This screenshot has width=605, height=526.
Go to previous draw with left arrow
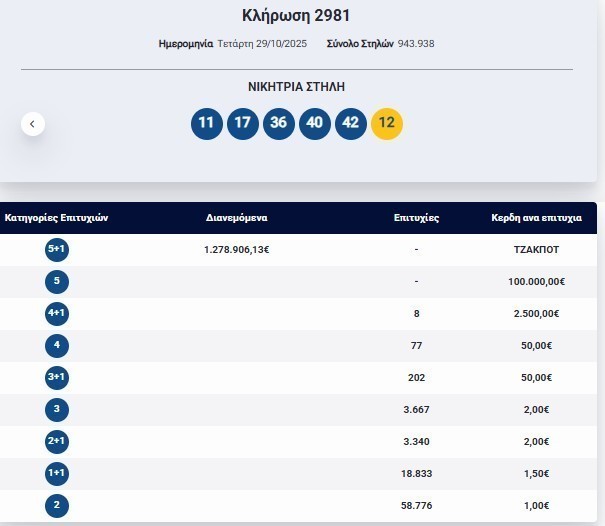click(33, 124)
